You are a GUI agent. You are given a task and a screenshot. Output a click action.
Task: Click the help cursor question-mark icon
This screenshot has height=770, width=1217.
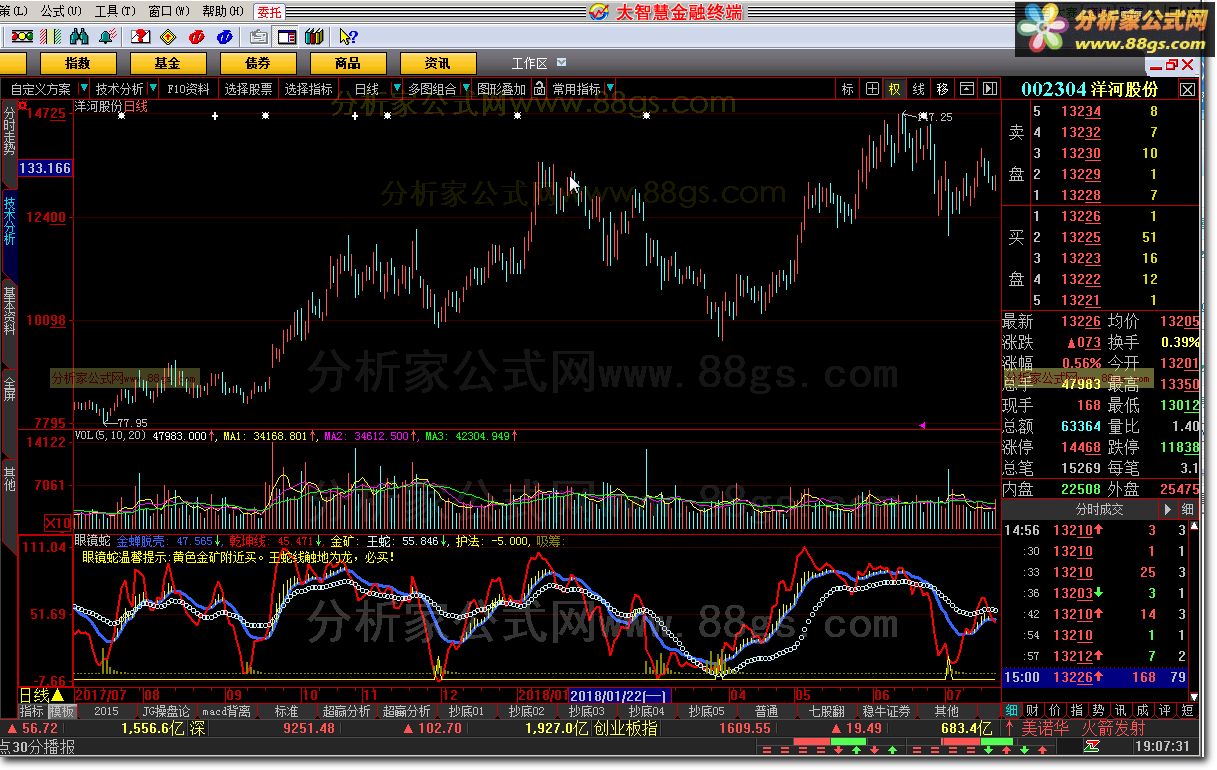[x=347, y=37]
